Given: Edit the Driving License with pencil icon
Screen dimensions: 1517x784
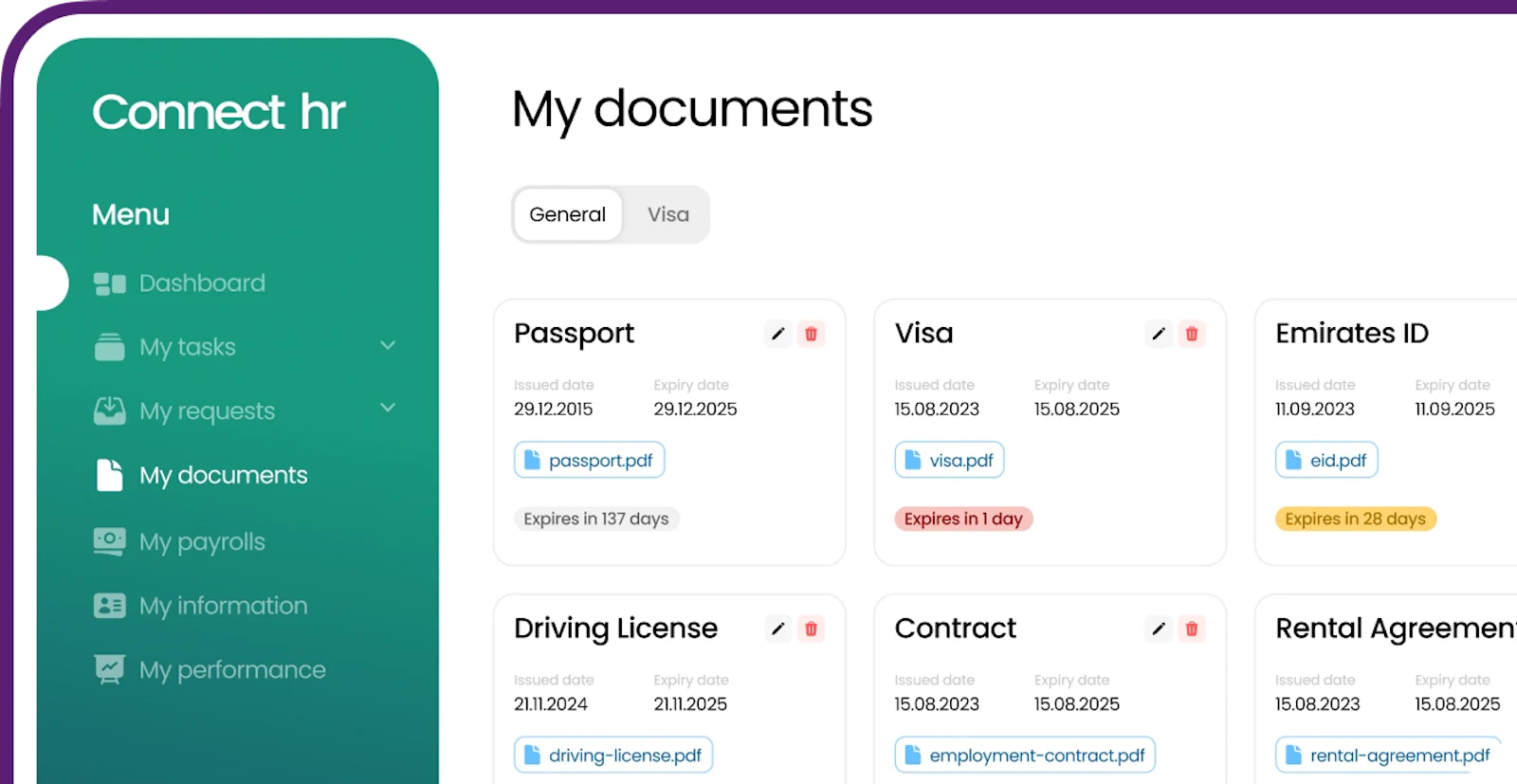Looking at the screenshot, I should click(778, 629).
